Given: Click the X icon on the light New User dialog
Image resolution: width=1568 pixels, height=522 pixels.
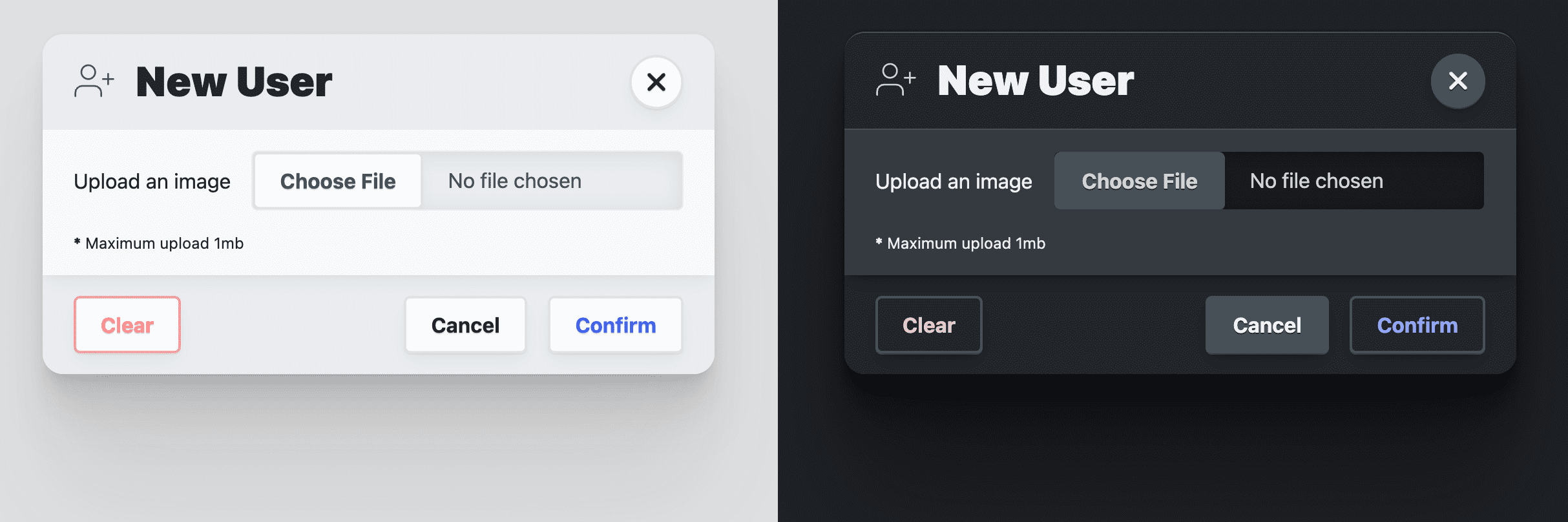Looking at the screenshot, I should coord(656,81).
